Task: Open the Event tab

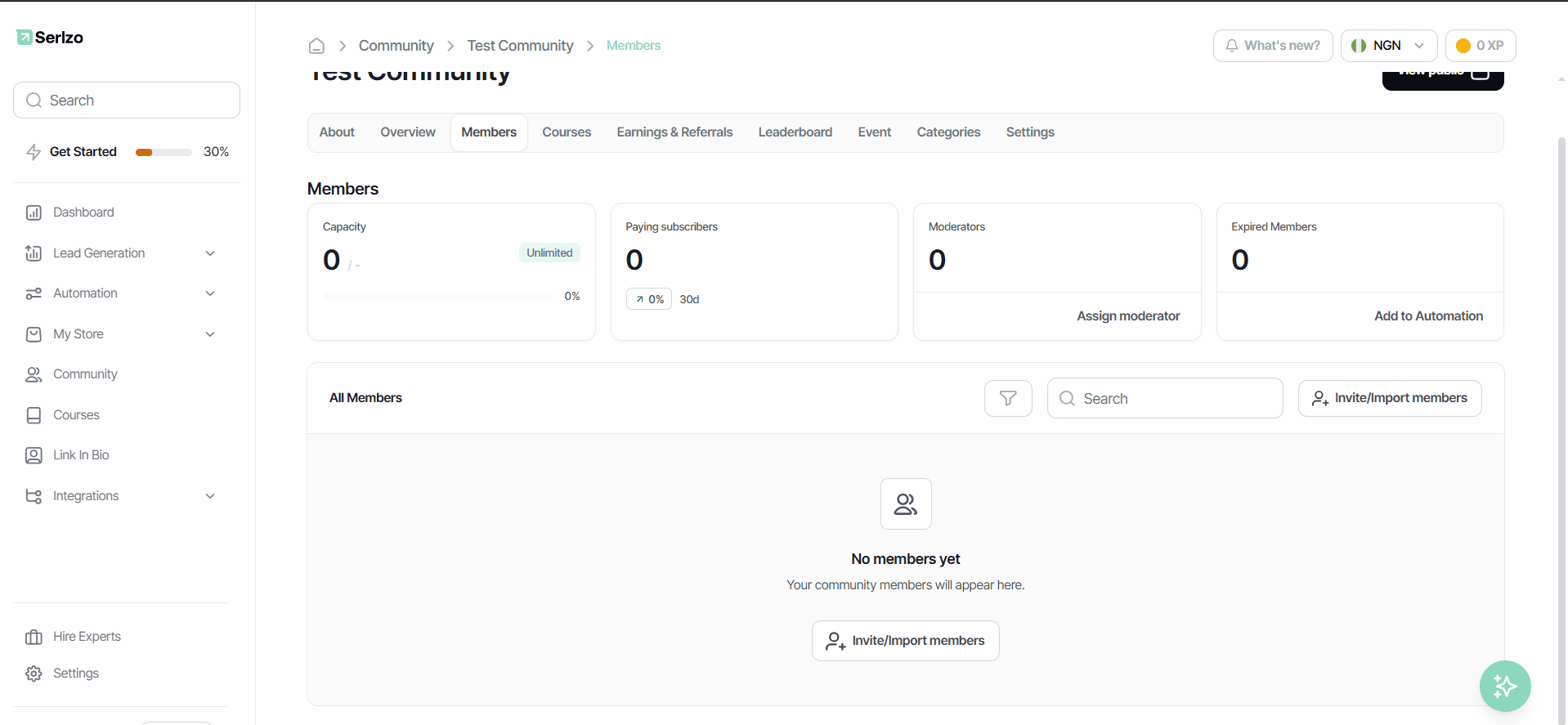Action: (875, 132)
